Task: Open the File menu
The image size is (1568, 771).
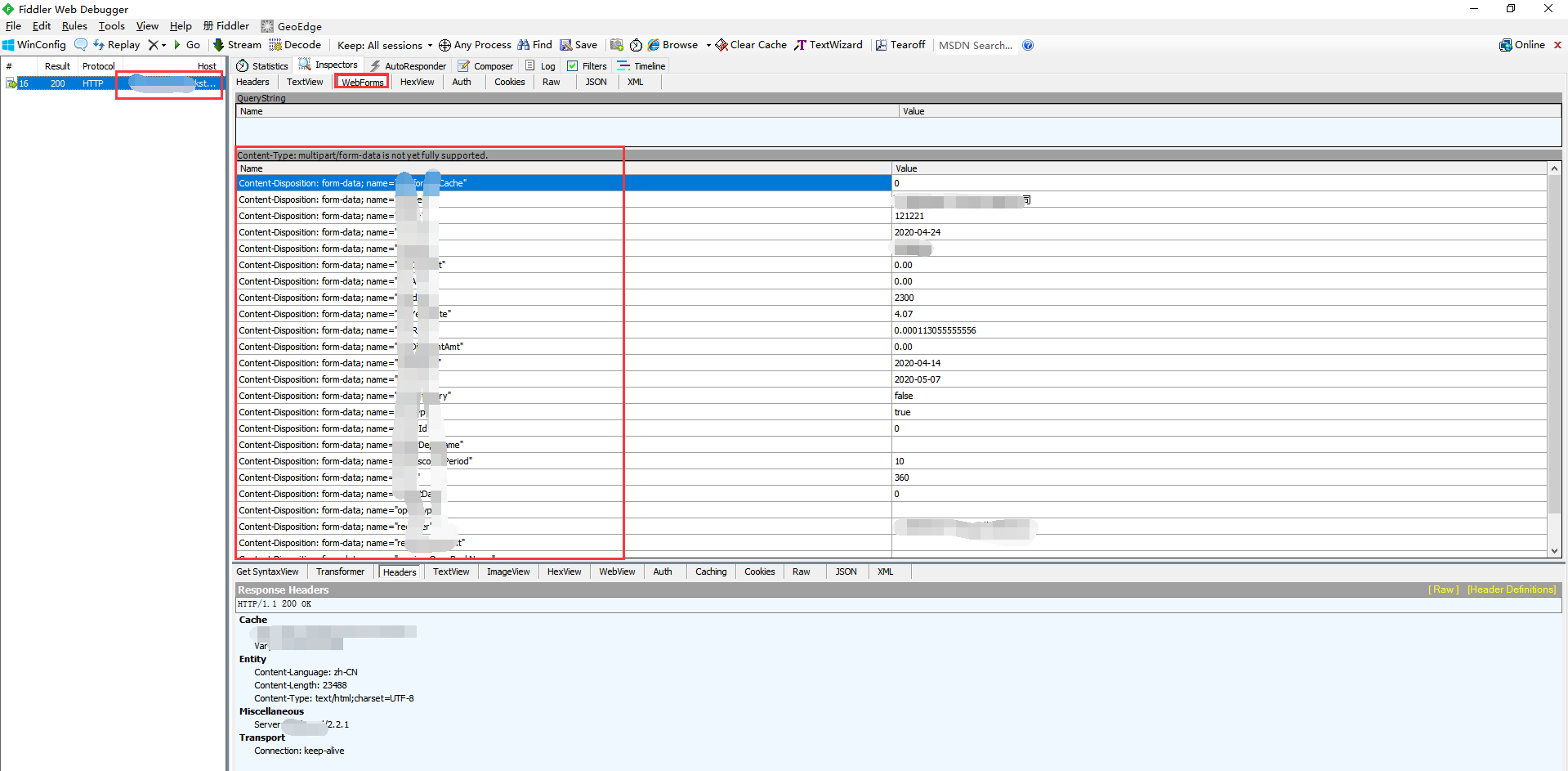Action: (13, 26)
